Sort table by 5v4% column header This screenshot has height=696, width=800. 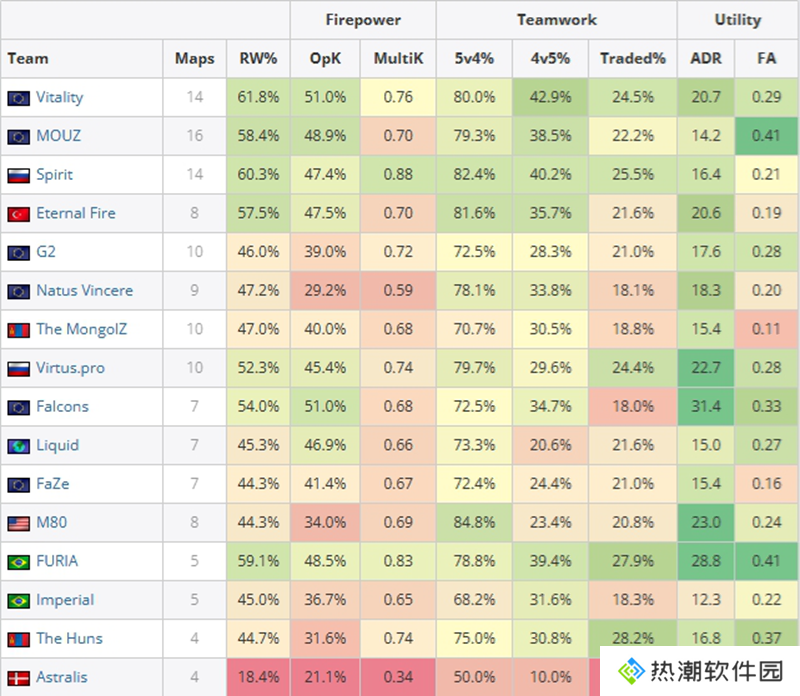coord(474,59)
